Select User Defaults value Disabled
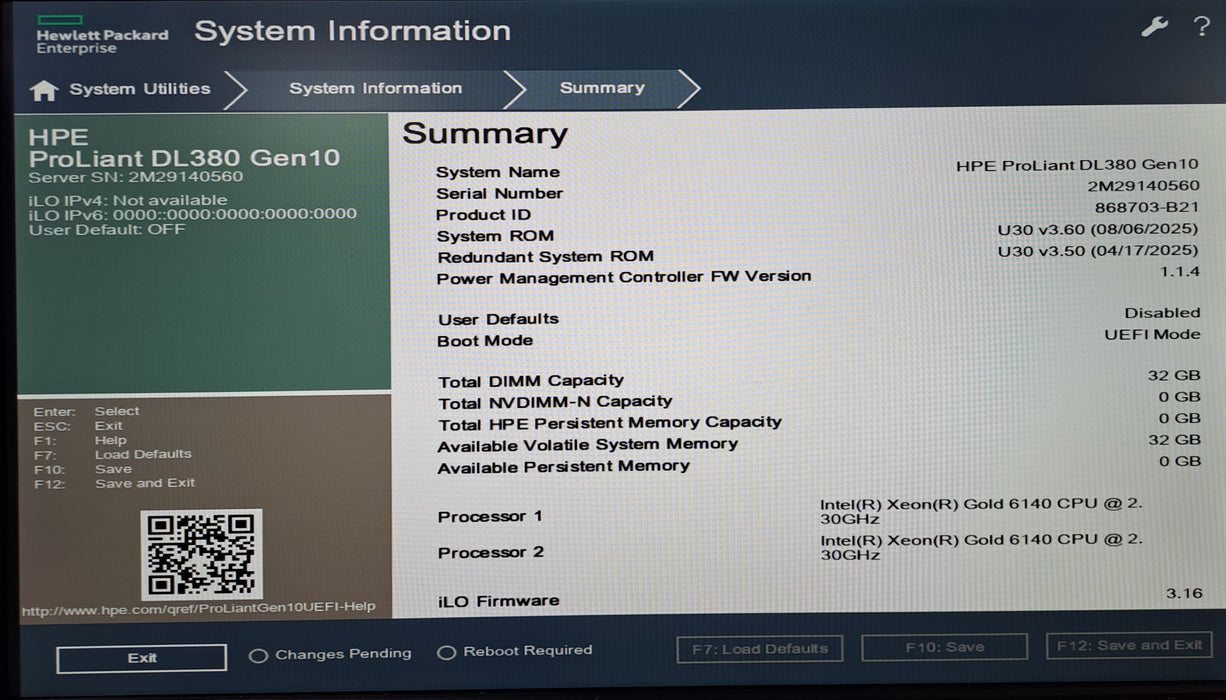 point(1162,313)
